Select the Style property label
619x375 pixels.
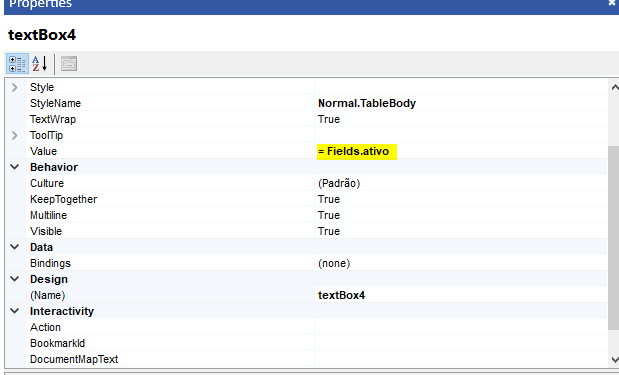click(x=42, y=87)
